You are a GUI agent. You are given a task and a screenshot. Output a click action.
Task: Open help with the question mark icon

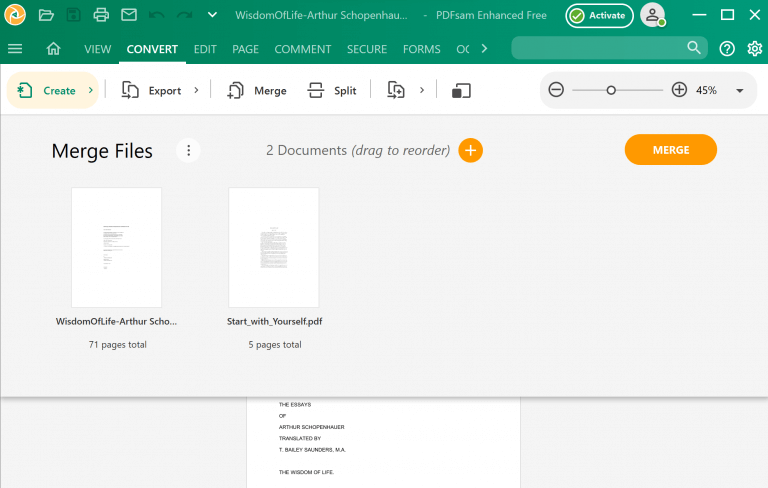click(x=727, y=49)
